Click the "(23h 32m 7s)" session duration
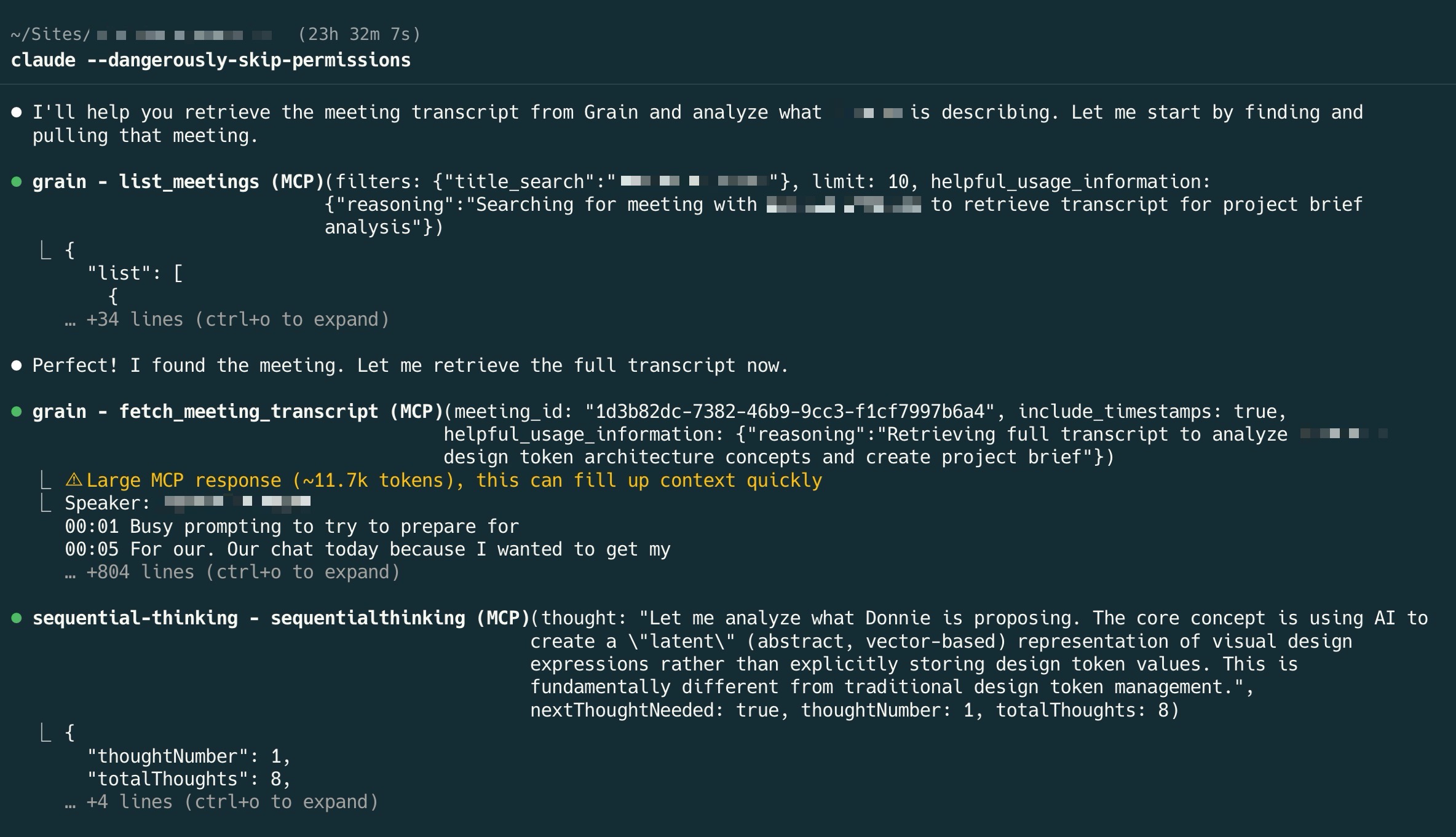This screenshot has height=837, width=1456. [x=359, y=34]
